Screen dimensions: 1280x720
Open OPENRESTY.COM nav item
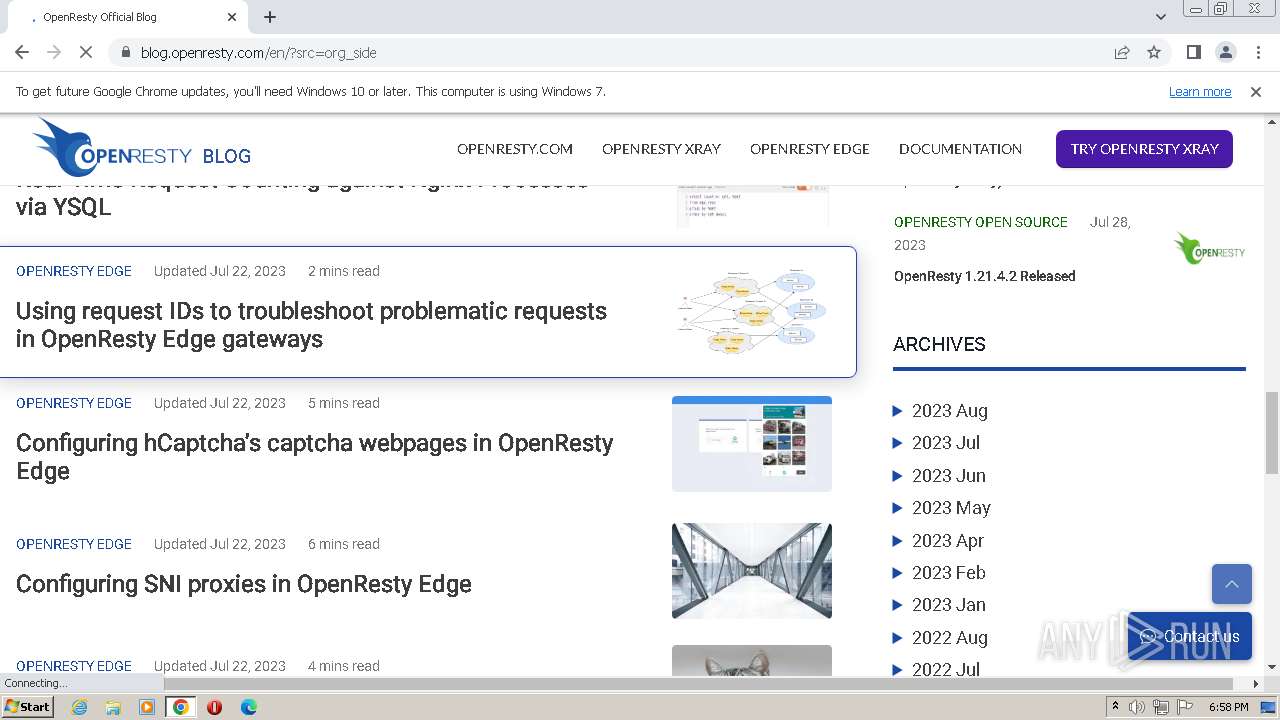(x=515, y=148)
